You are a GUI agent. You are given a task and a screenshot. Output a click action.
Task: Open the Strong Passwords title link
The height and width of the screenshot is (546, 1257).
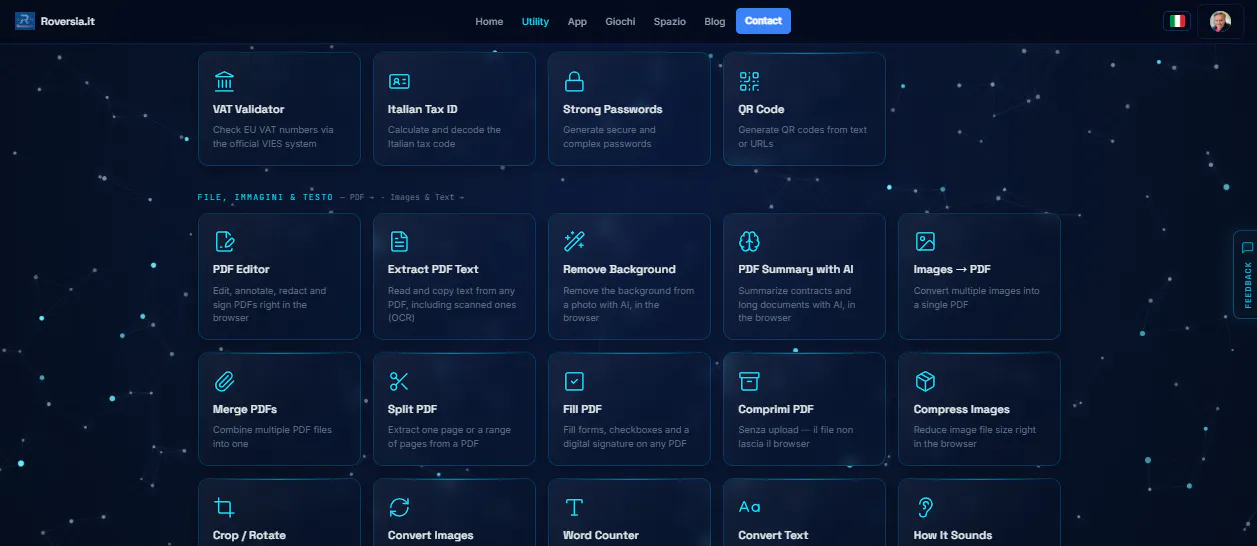(613, 109)
